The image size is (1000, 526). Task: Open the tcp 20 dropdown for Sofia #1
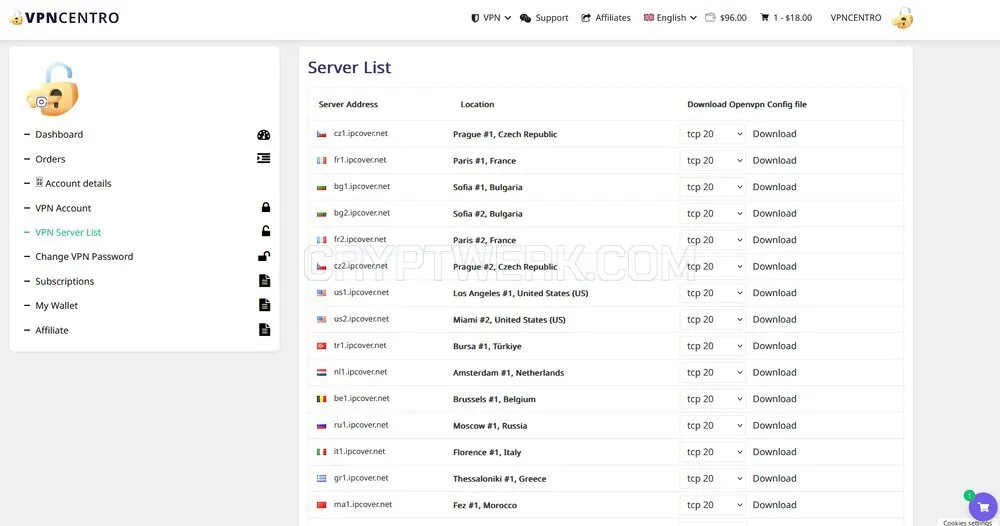713,187
